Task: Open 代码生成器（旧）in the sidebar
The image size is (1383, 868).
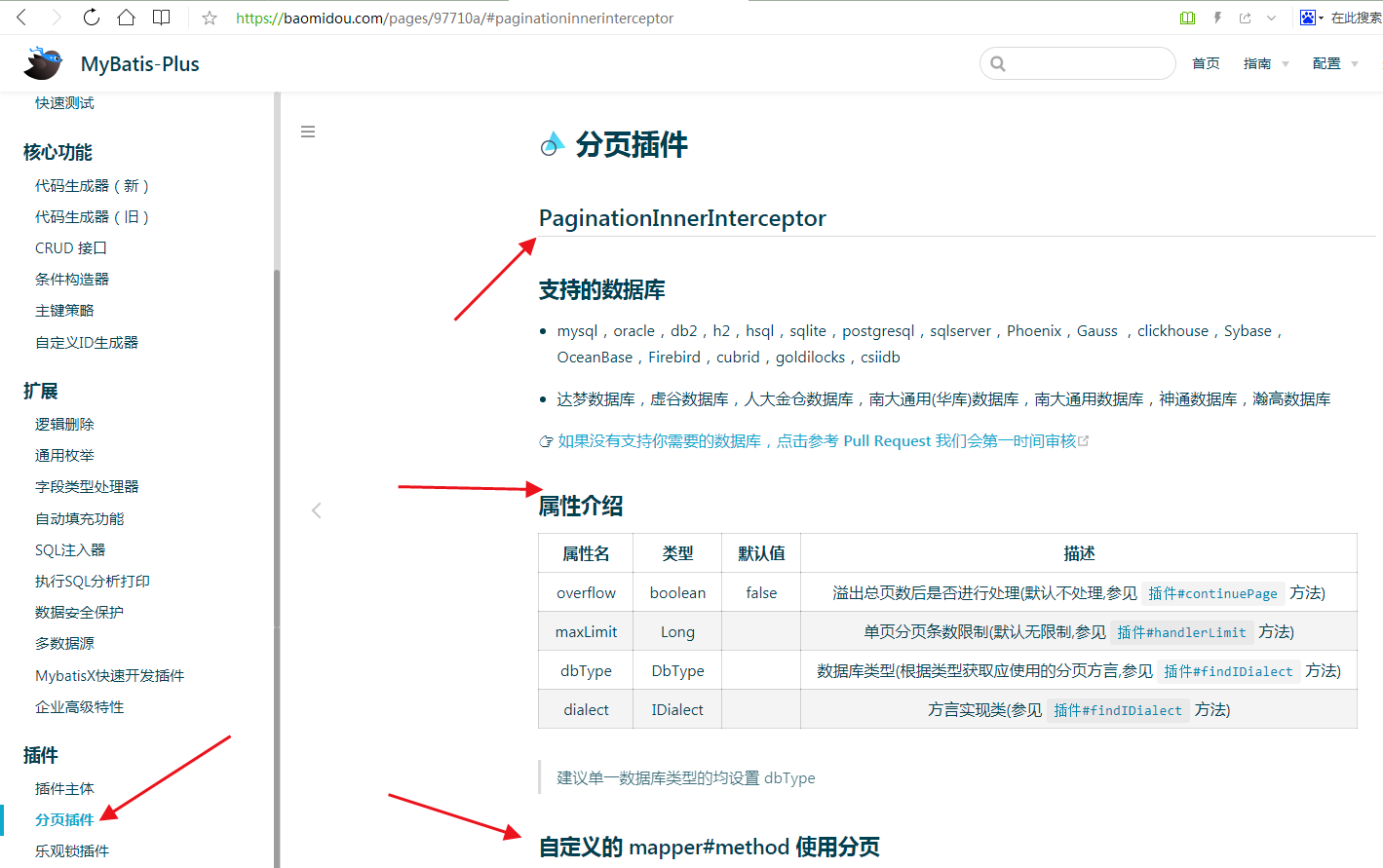Action: (92, 216)
